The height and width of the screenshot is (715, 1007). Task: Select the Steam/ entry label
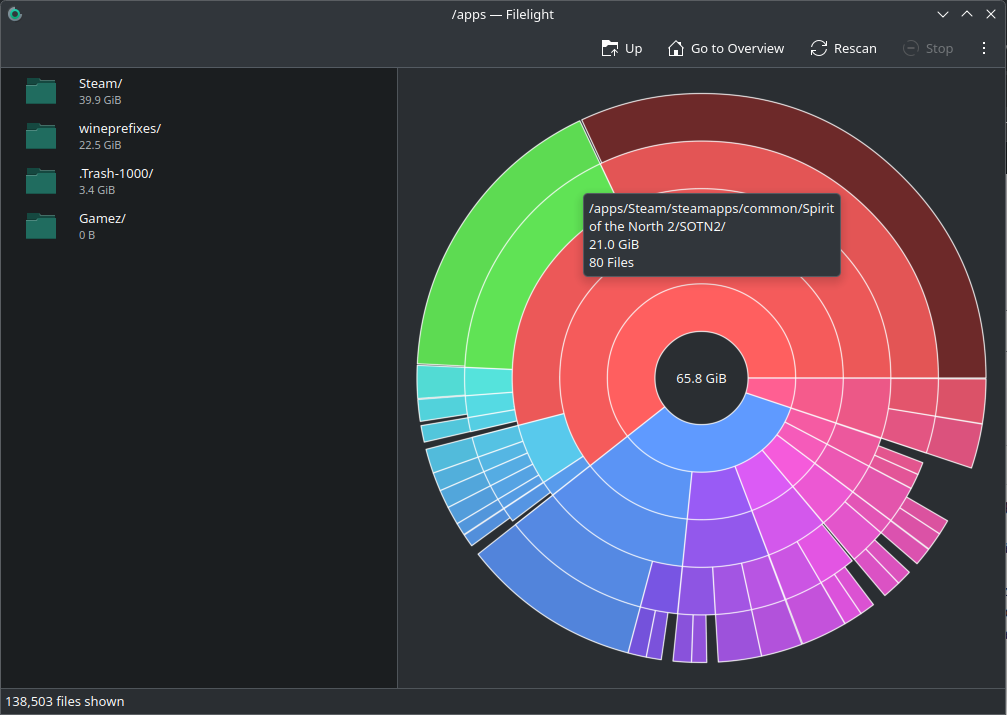[x=100, y=84]
